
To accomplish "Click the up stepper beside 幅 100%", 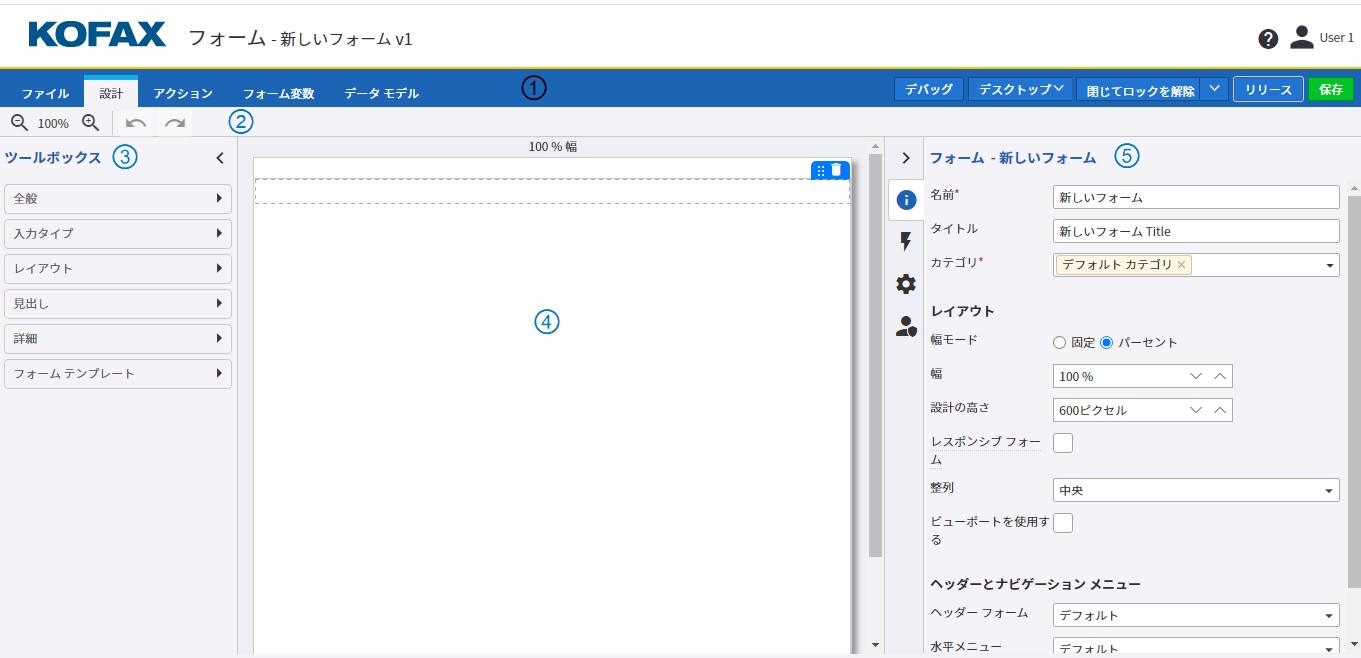I will click(x=1222, y=375).
